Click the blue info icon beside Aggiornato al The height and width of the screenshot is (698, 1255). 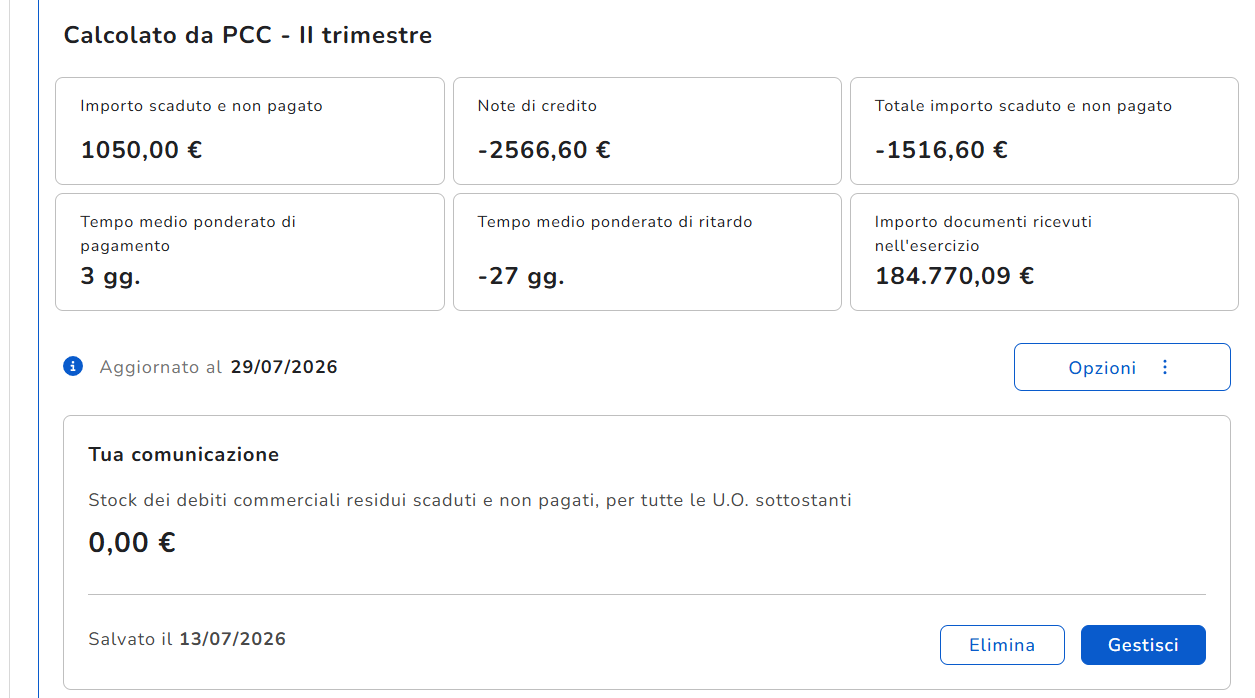tap(73, 367)
